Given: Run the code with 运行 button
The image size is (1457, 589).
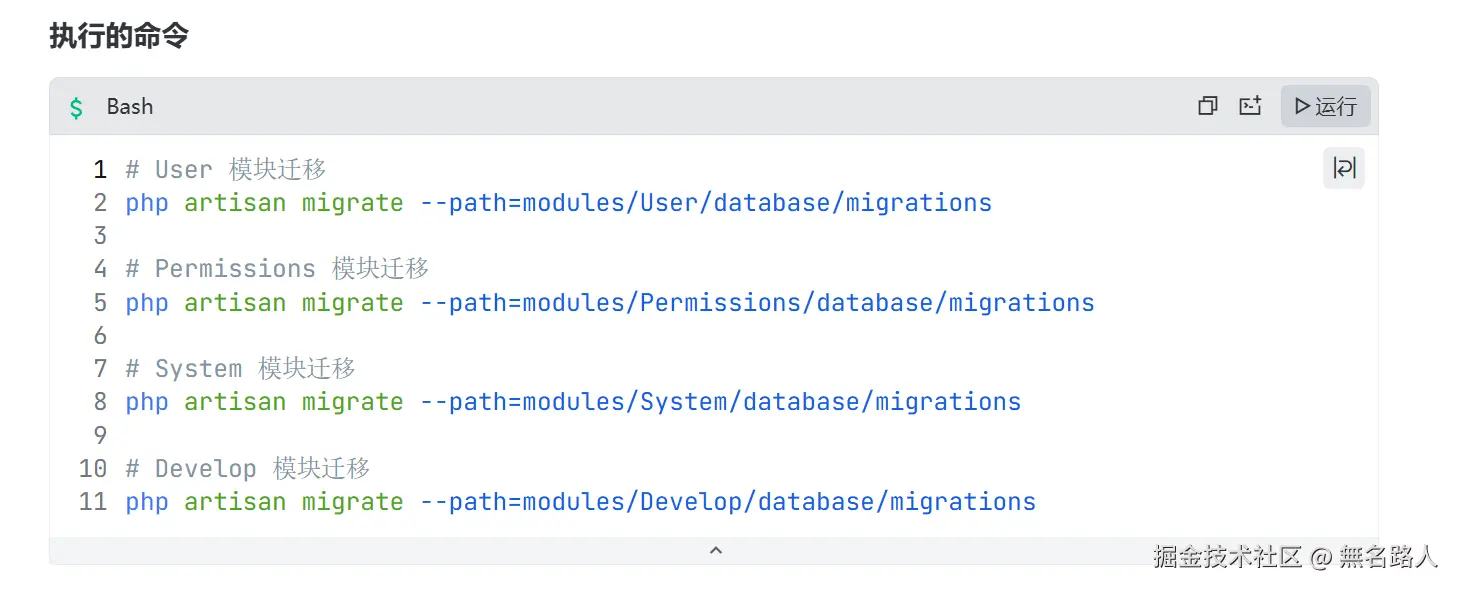Looking at the screenshot, I should point(1325,106).
